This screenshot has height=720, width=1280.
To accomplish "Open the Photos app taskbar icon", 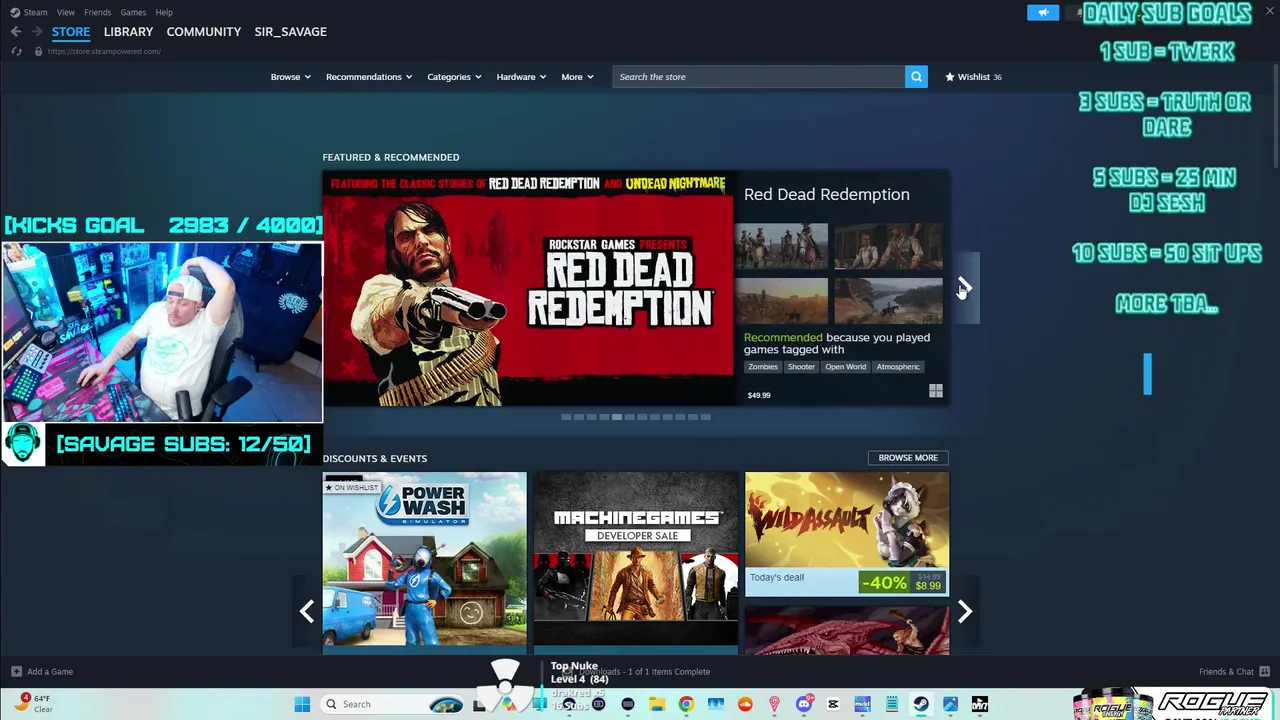I will click(950, 704).
